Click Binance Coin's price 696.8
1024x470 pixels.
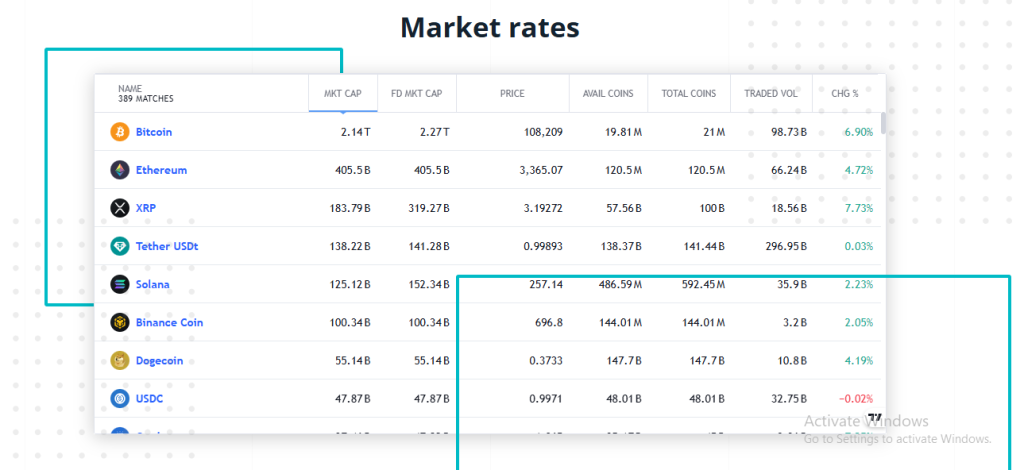click(x=549, y=322)
